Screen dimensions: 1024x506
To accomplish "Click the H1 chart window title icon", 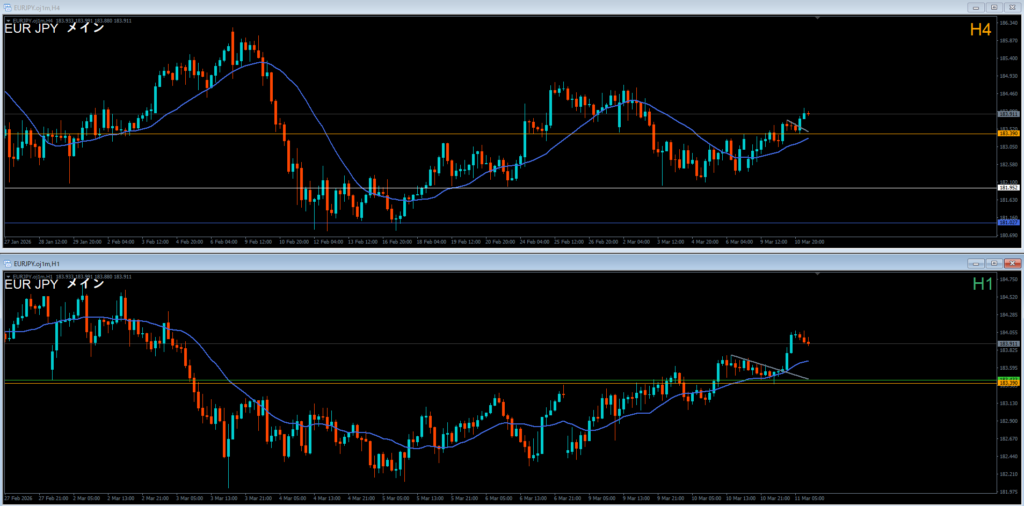I will point(9,262).
